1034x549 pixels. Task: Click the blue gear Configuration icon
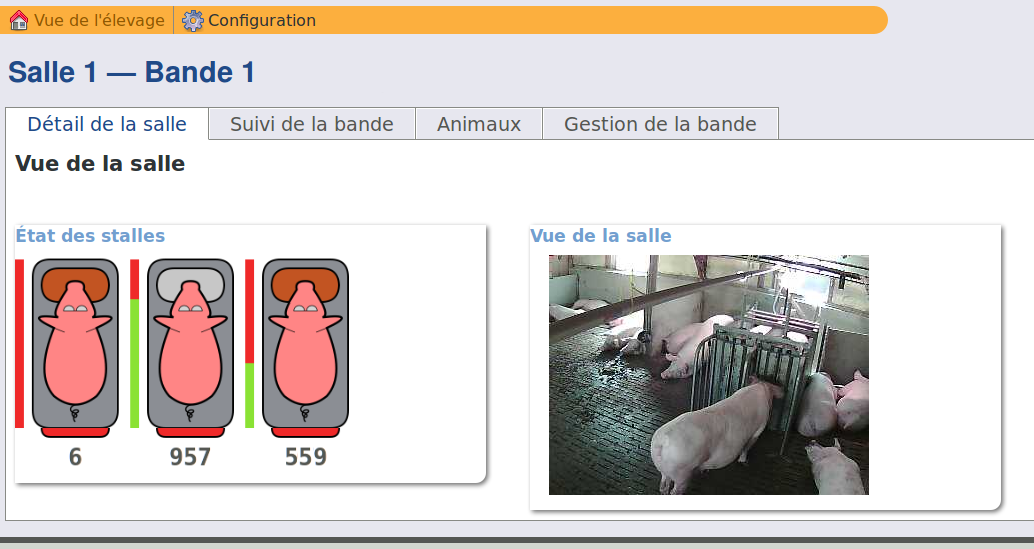pos(193,20)
